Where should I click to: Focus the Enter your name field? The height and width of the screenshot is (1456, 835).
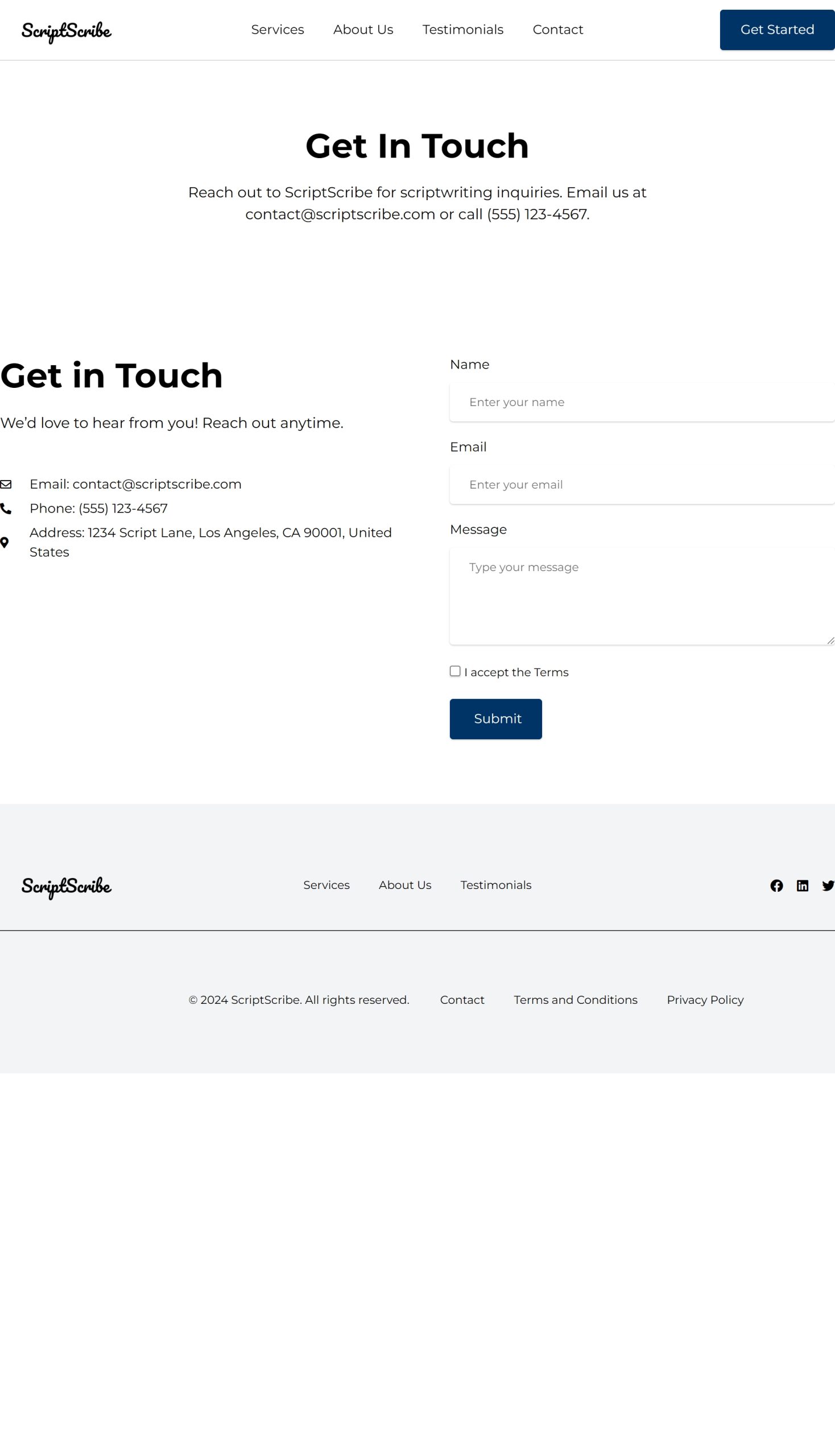click(641, 403)
